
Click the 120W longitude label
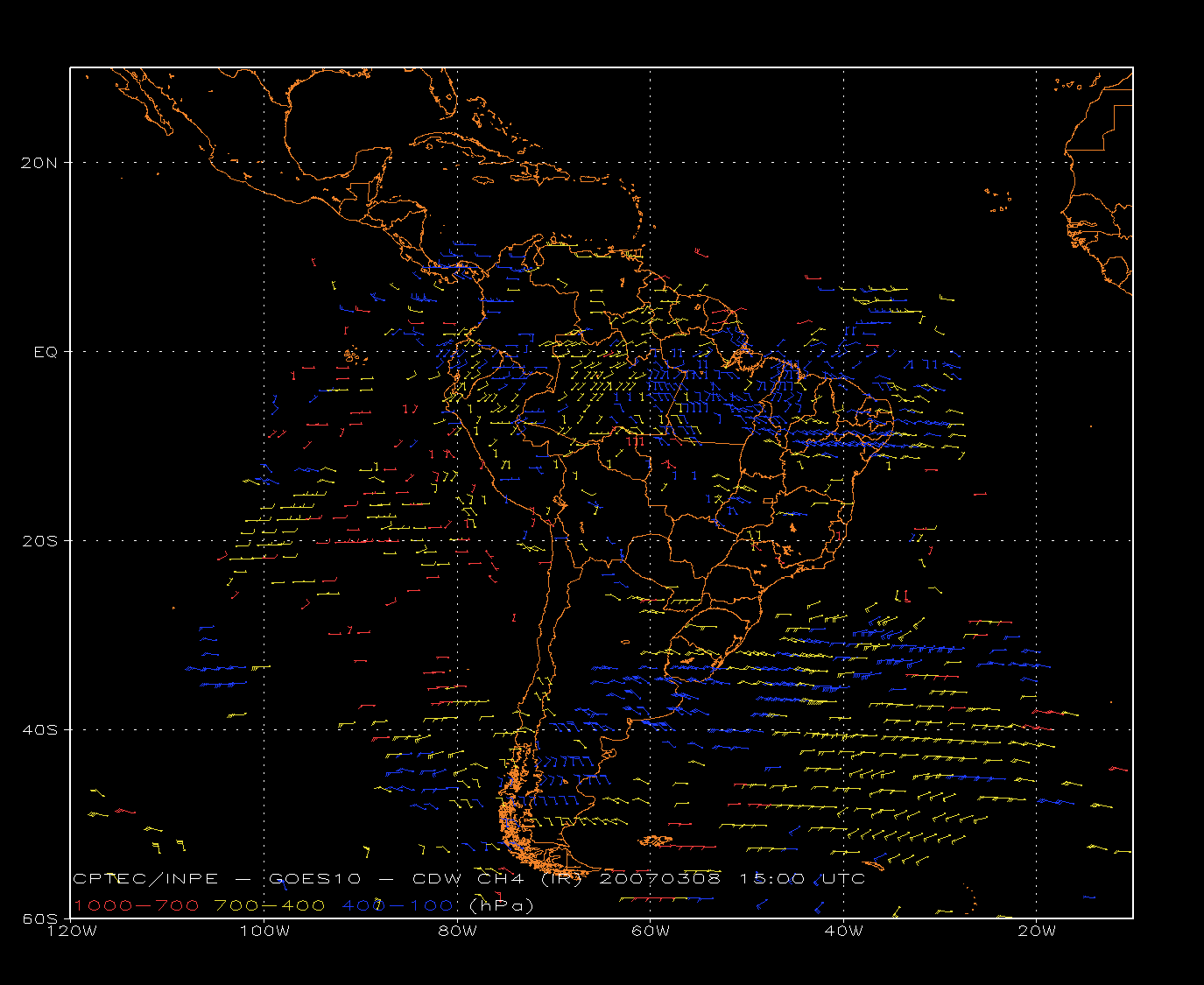(71, 931)
